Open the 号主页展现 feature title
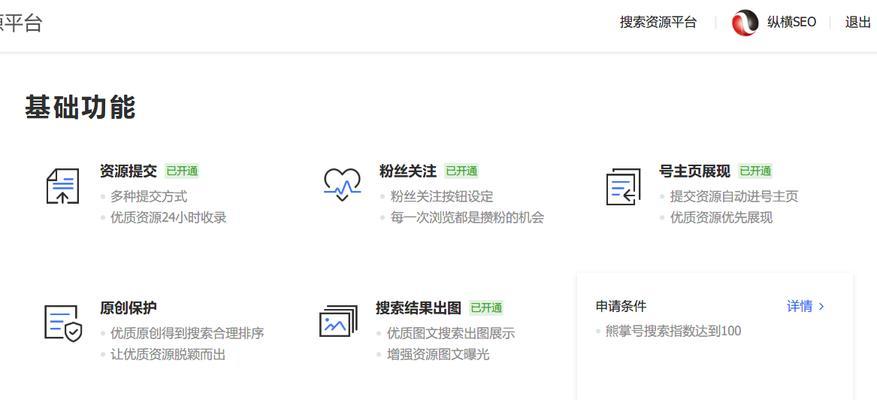The width and height of the screenshot is (877, 400). point(695,171)
